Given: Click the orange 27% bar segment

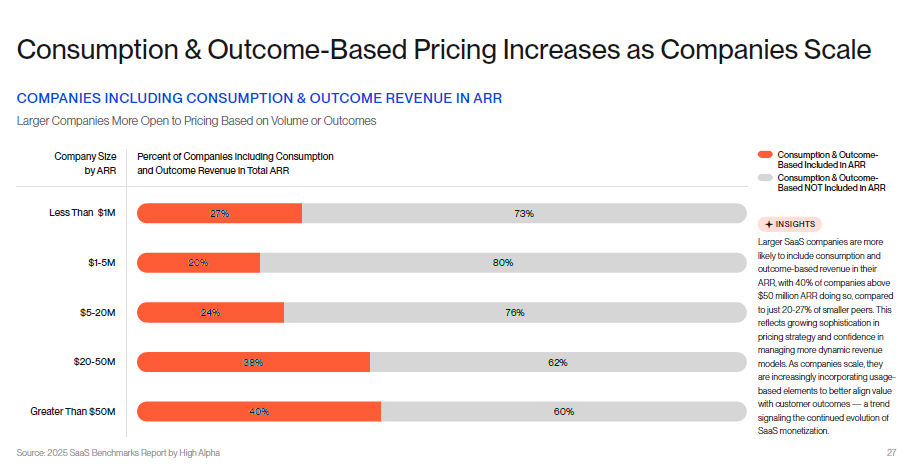Looking at the screenshot, I should tap(219, 213).
